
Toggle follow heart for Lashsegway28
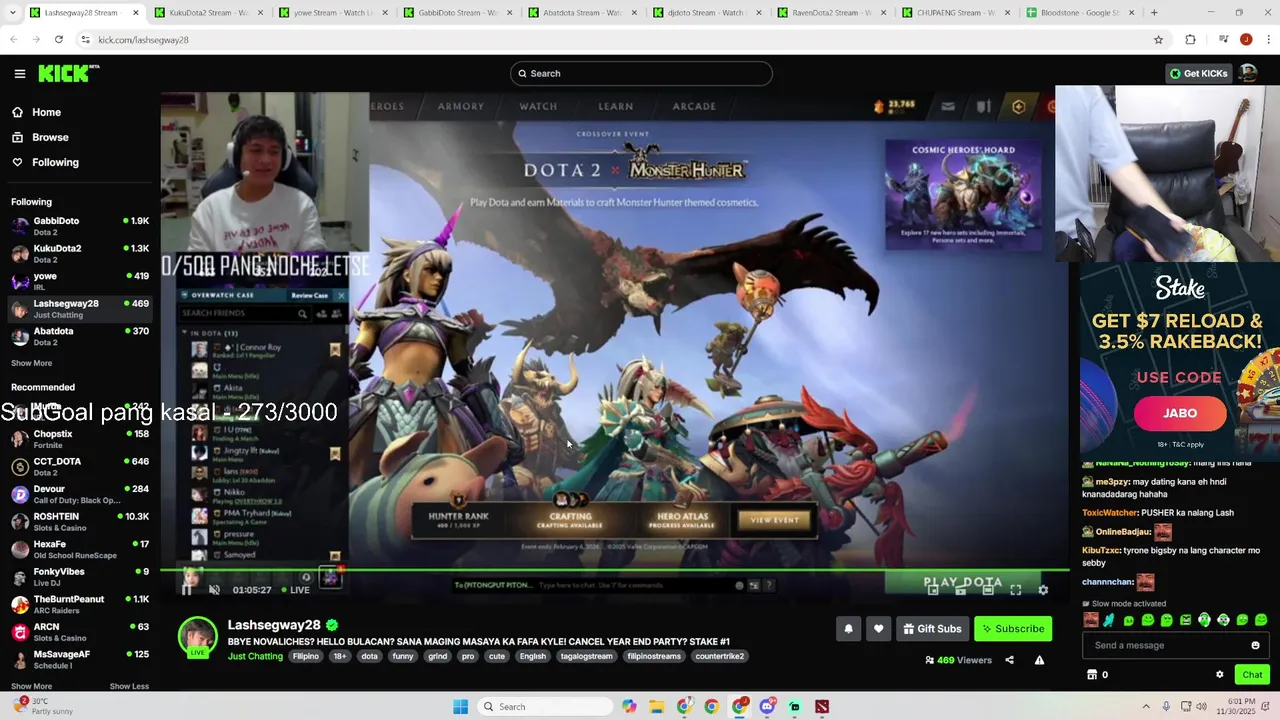(x=878, y=629)
